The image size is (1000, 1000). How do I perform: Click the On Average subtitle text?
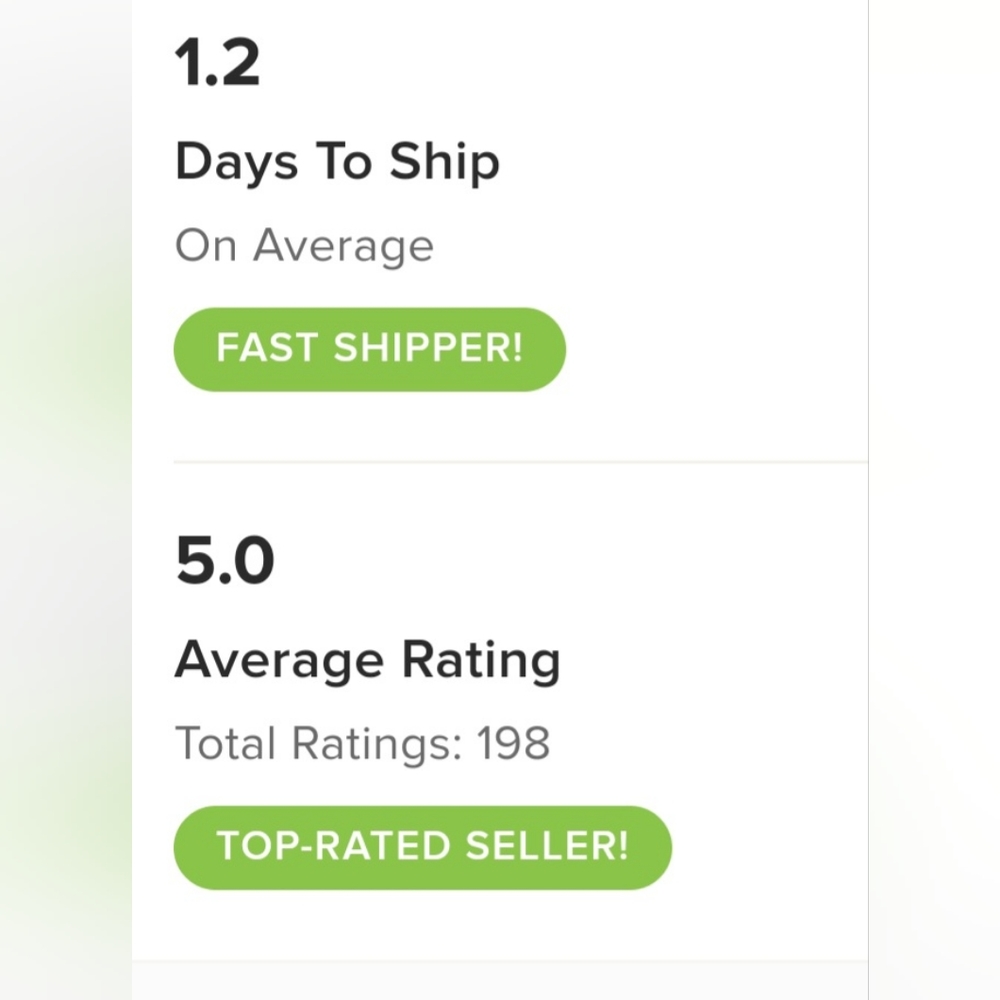(x=304, y=246)
